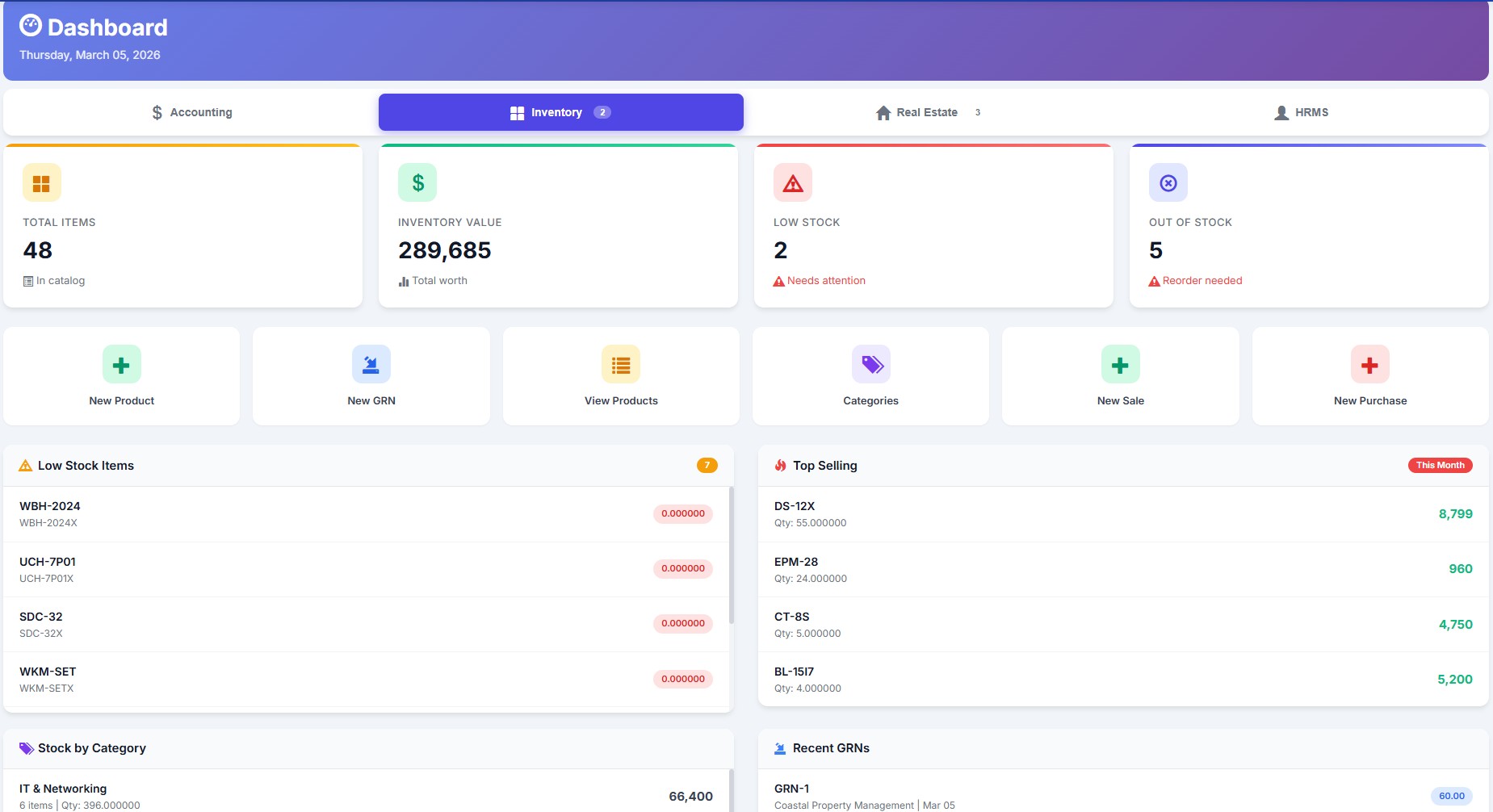
Task: Click the New Purchase icon
Action: tap(1370, 366)
